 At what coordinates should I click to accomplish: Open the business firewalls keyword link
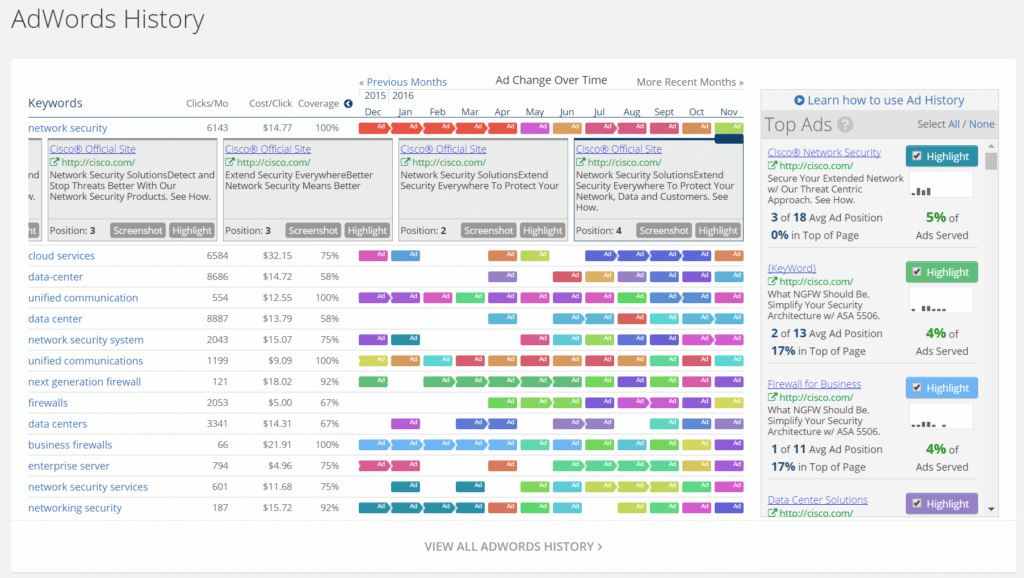[x=70, y=445]
